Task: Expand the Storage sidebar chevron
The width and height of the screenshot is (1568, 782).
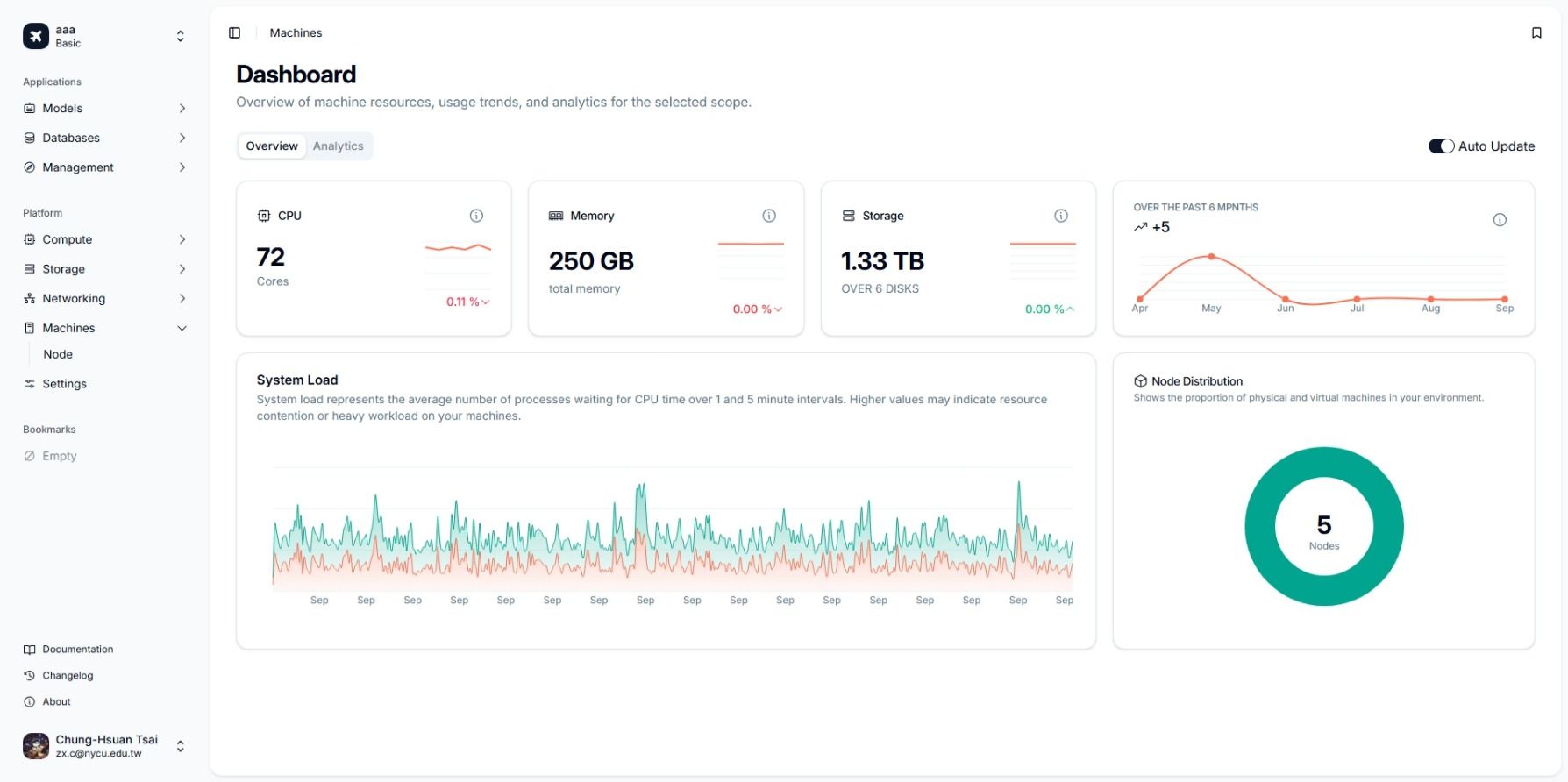Action: 182,269
